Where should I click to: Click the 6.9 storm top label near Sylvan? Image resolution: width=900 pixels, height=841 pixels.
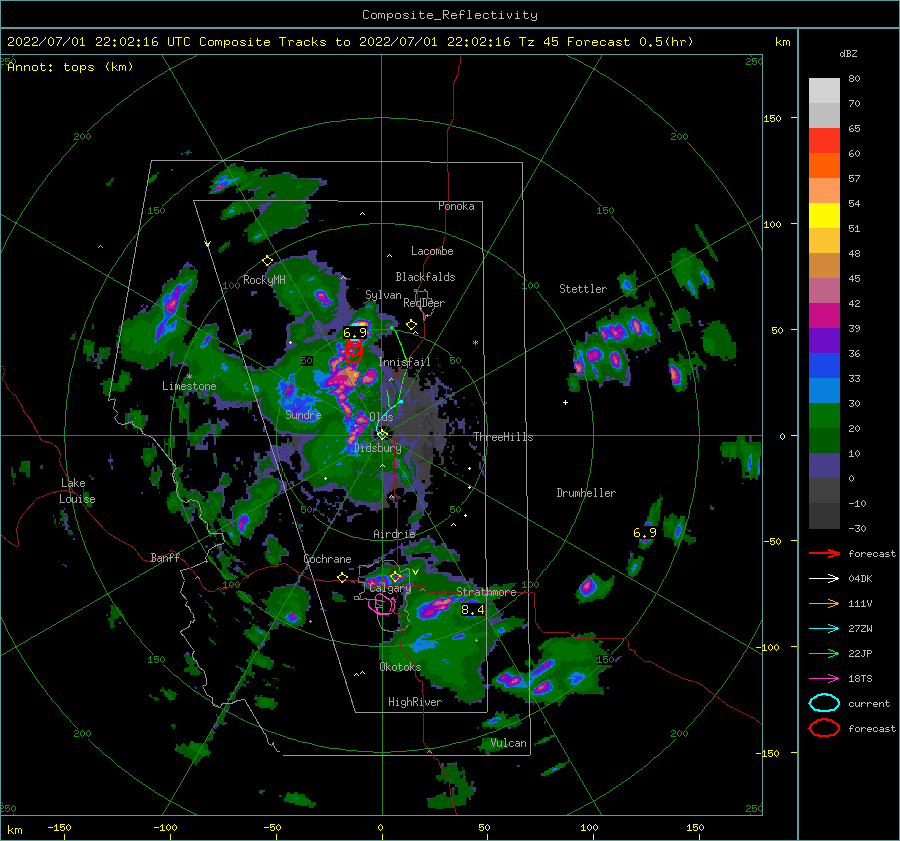click(x=355, y=333)
